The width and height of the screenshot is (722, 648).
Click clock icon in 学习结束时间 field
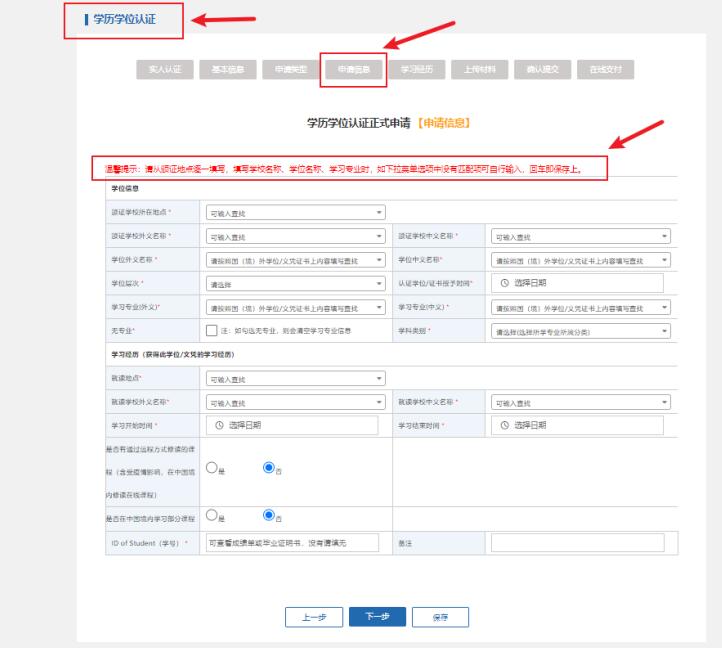point(505,425)
